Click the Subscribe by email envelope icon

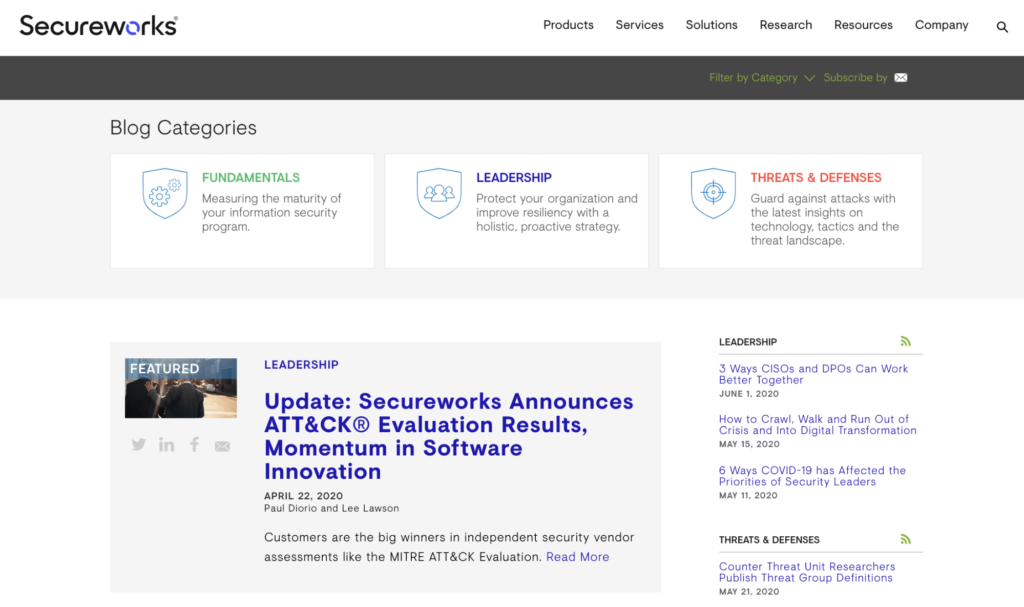[901, 78]
